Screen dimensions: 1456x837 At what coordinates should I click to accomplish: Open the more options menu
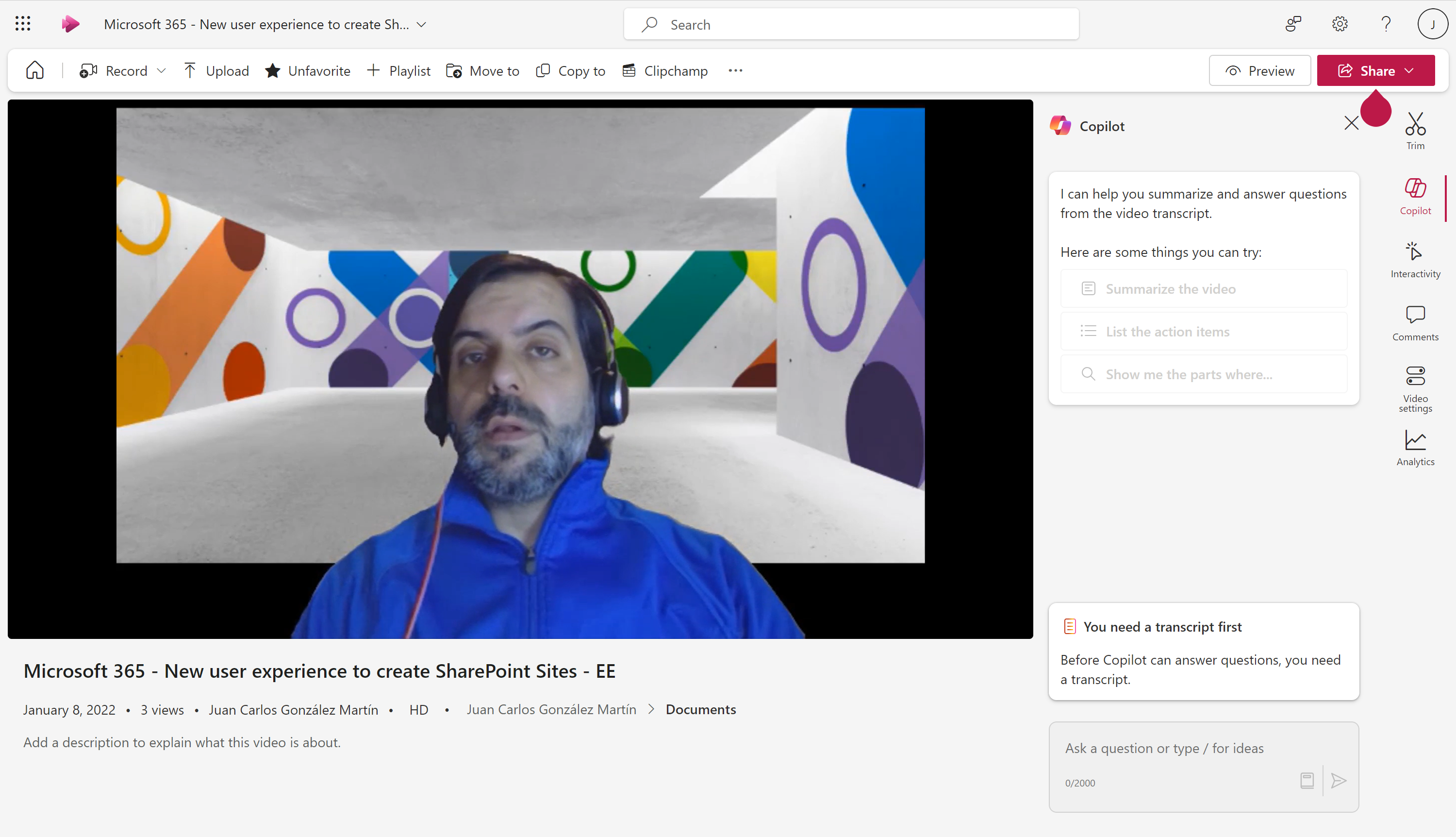735,70
